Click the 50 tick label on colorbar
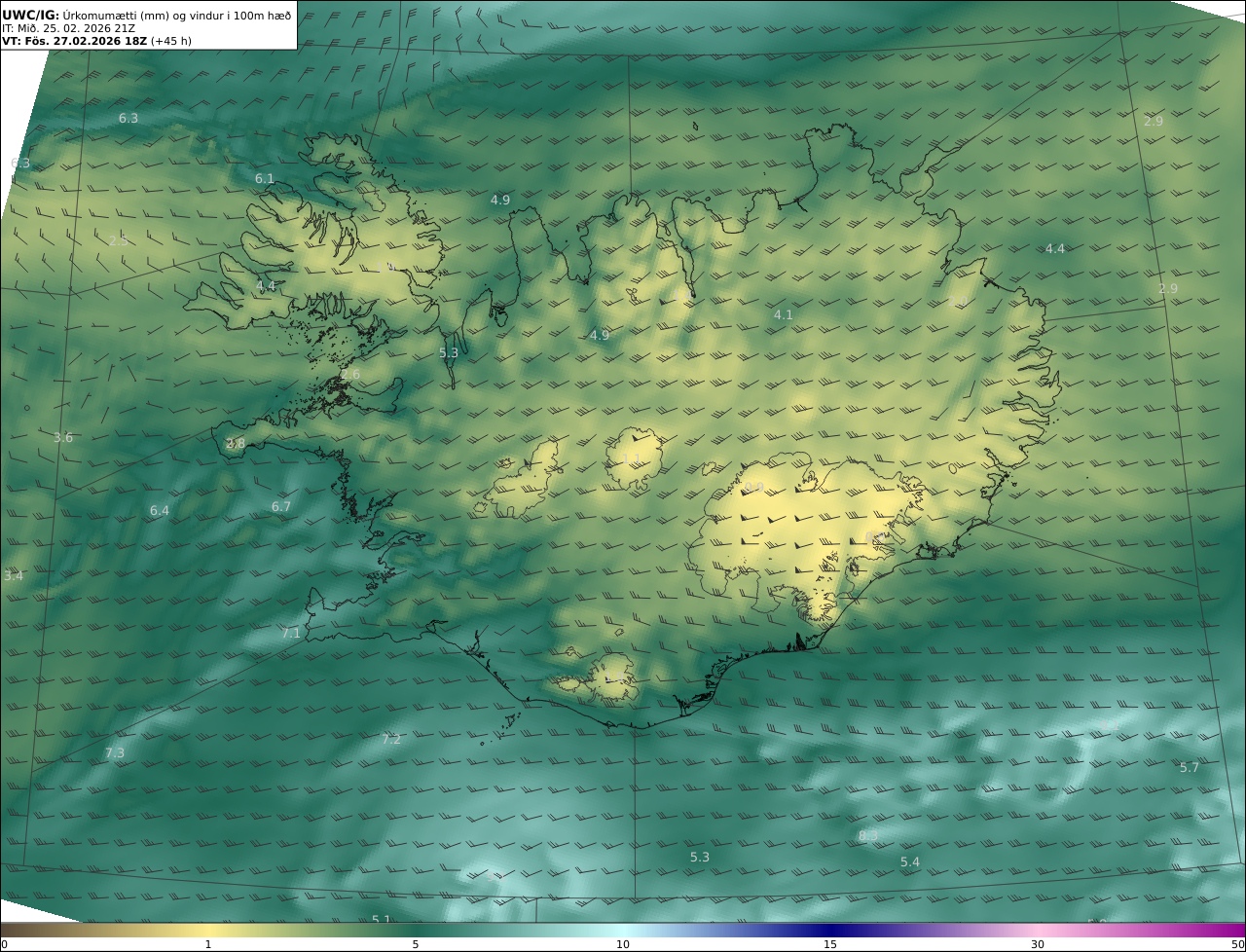The image size is (1246, 952). click(x=1237, y=944)
